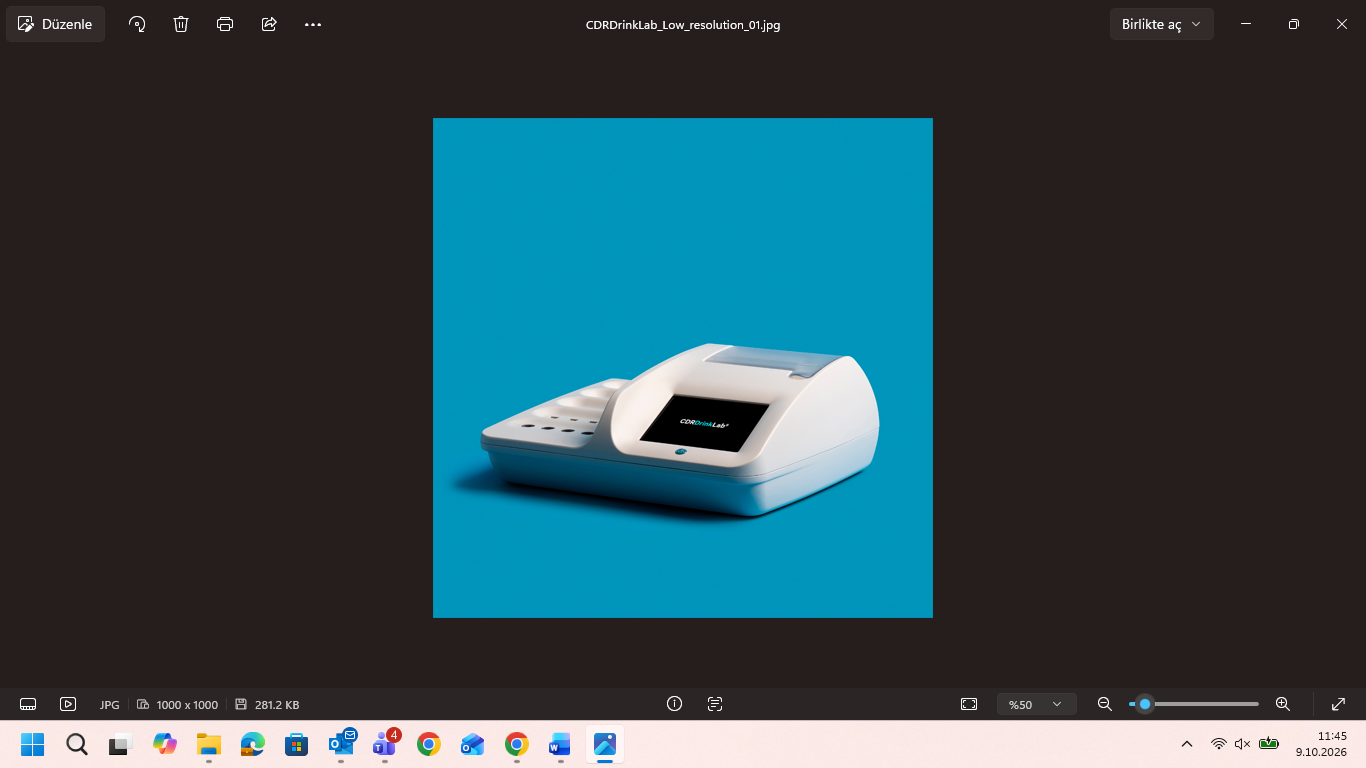1366x768 pixels.
Task: Print the image via the printer icon
Action: [225, 24]
